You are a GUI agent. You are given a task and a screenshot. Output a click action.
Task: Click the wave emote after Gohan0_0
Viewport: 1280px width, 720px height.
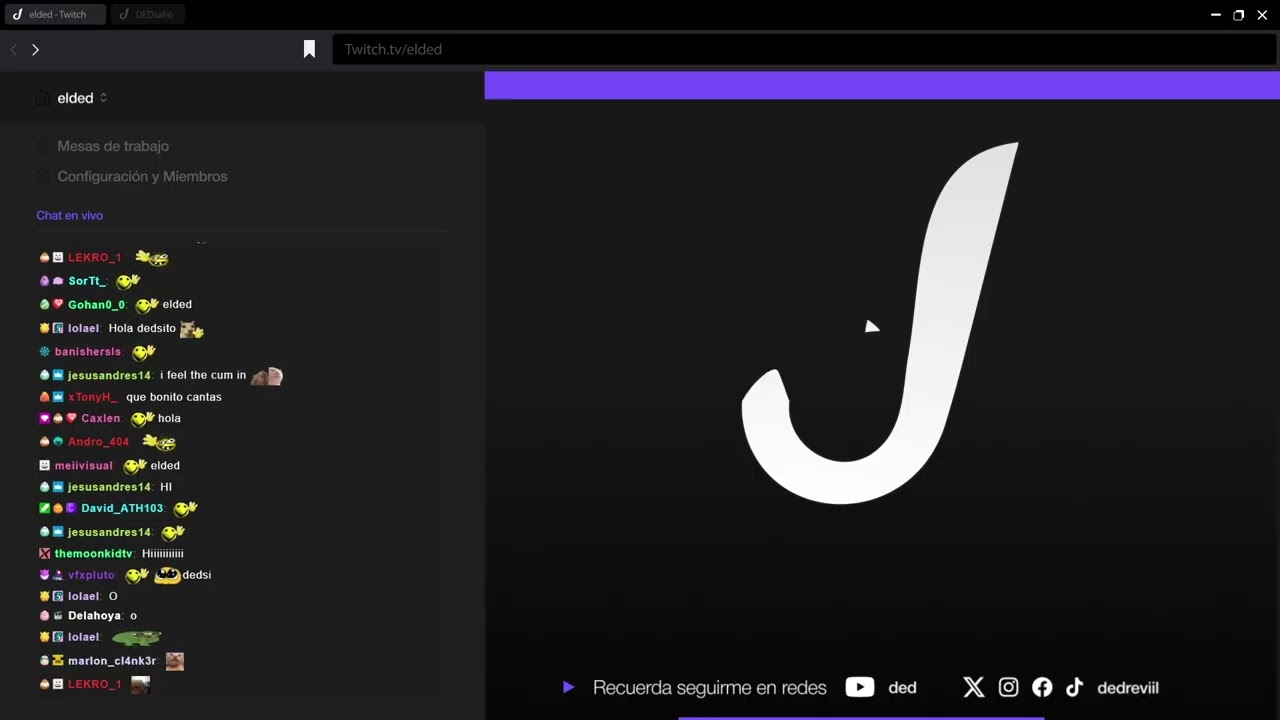click(147, 305)
